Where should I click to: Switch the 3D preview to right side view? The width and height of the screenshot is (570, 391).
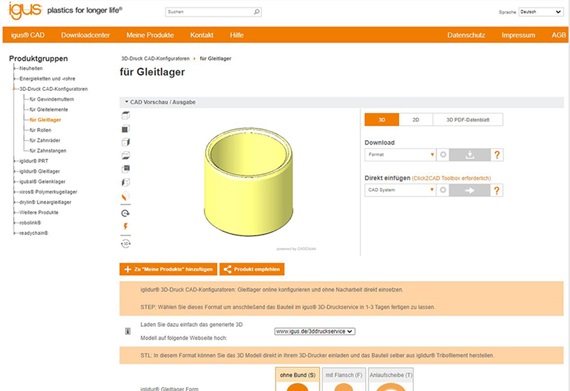125,142
